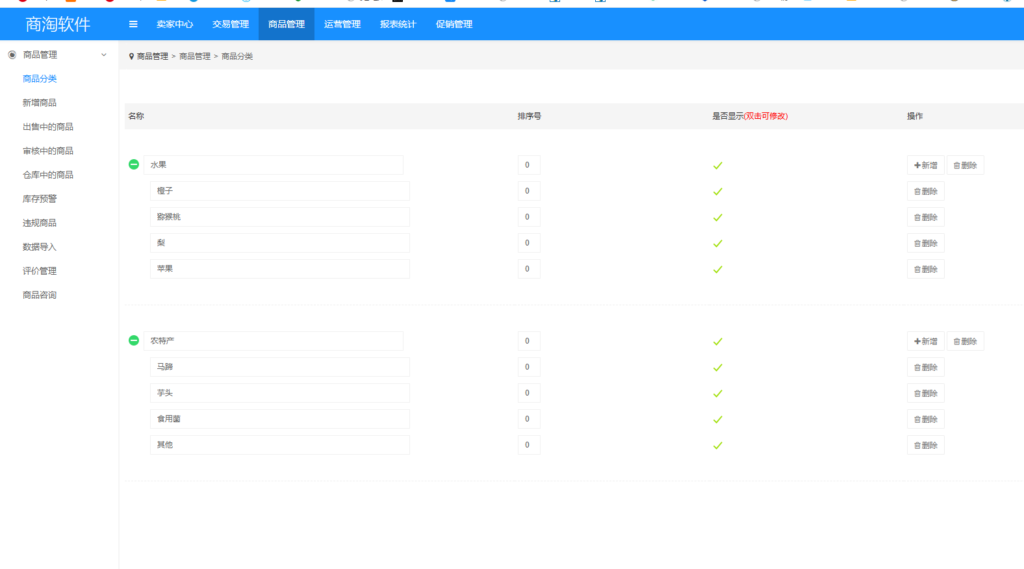Open 新增商品 in the sidebar
Image resolution: width=1024 pixels, height=569 pixels.
point(40,103)
